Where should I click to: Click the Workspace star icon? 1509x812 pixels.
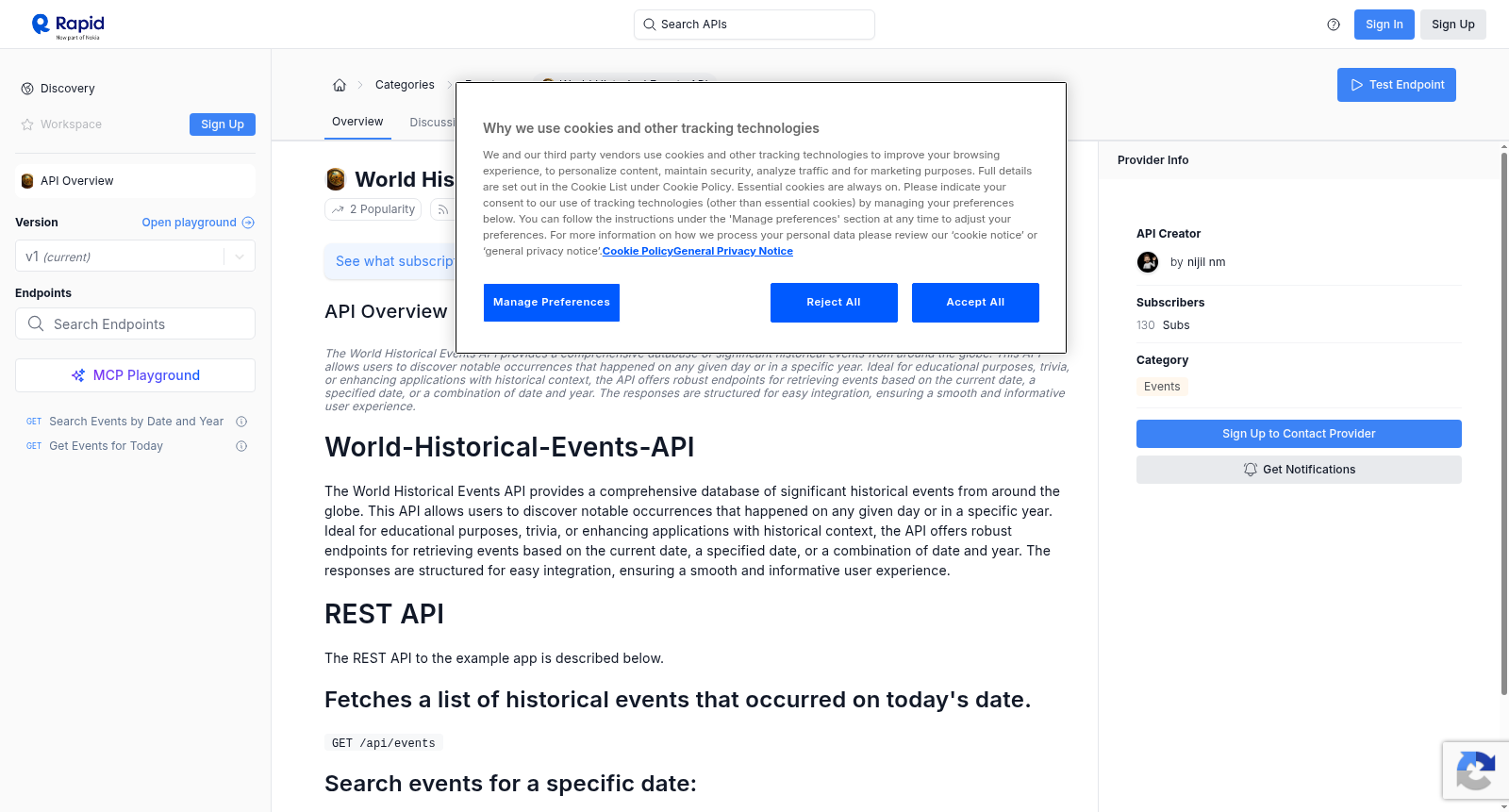tap(27, 124)
